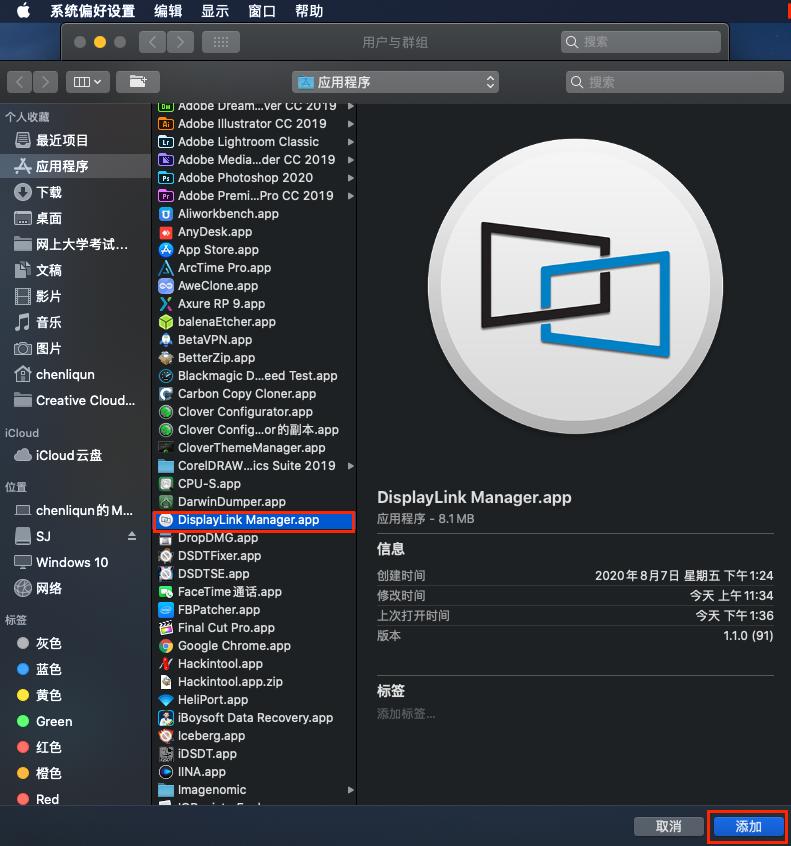The width and height of the screenshot is (791, 846).
Task: Select the 橙色 tag
Action: (76, 773)
